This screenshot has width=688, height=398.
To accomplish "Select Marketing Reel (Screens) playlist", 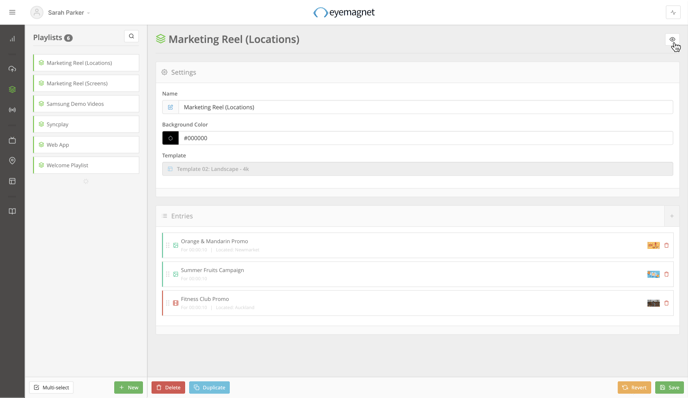I will tap(86, 83).
